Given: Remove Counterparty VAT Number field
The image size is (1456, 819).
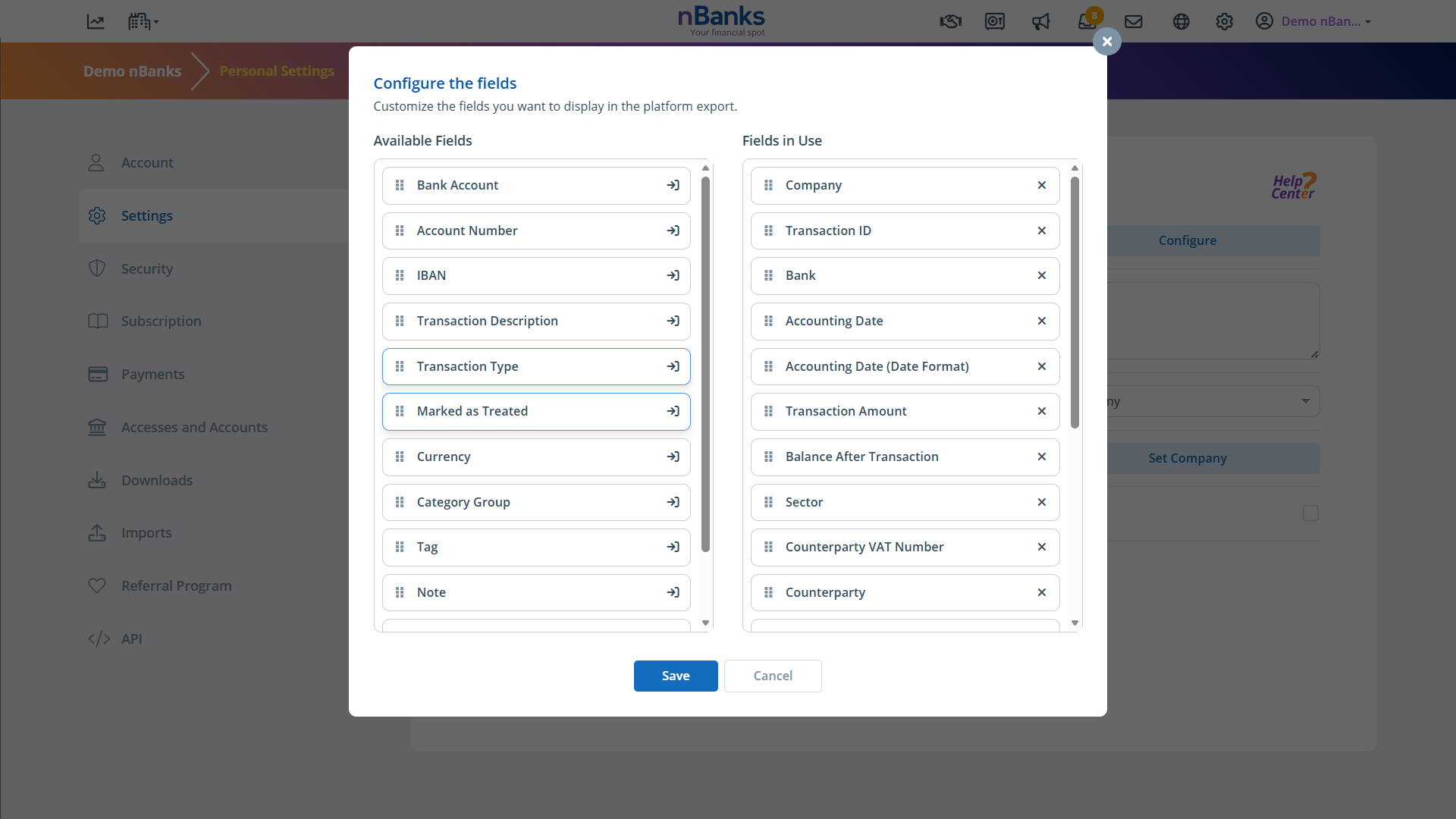Looking at the screenshot, I should [1041, 548].
